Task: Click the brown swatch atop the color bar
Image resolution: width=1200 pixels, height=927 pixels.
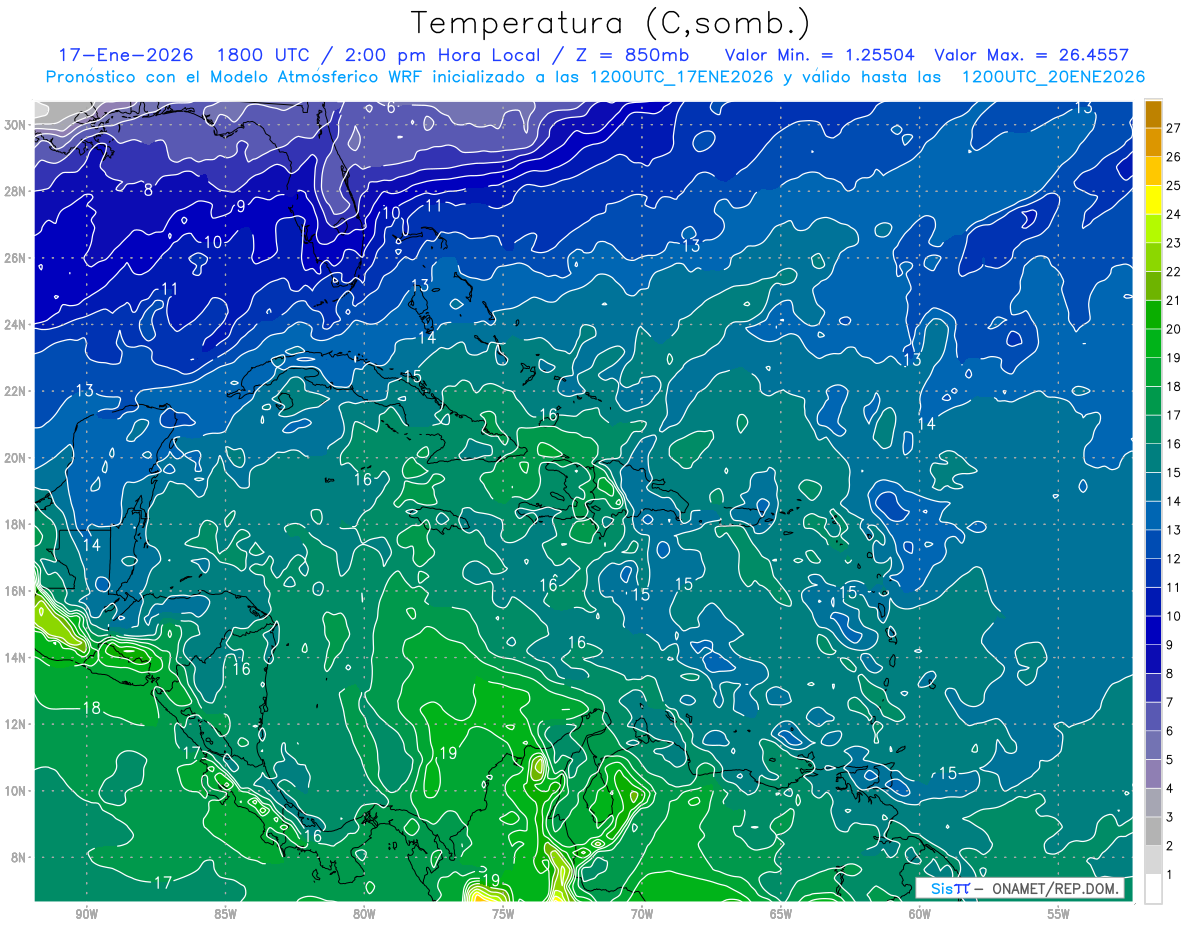Action: (1153, 114)
